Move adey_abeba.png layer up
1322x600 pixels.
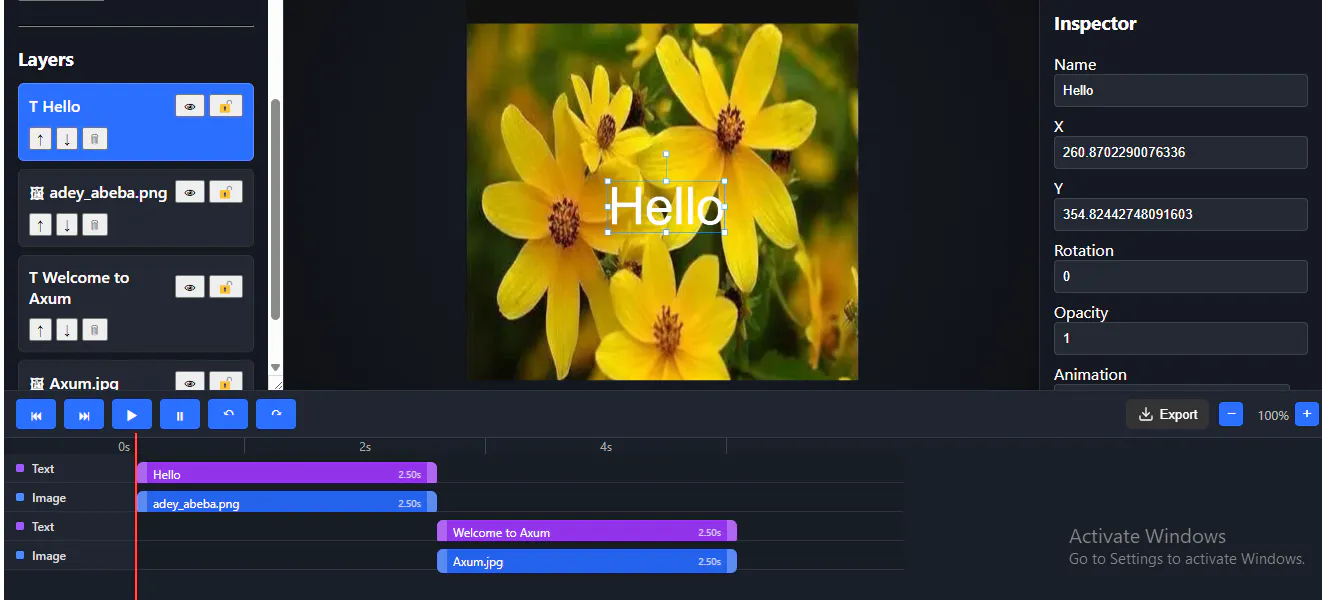coord(40,225)
